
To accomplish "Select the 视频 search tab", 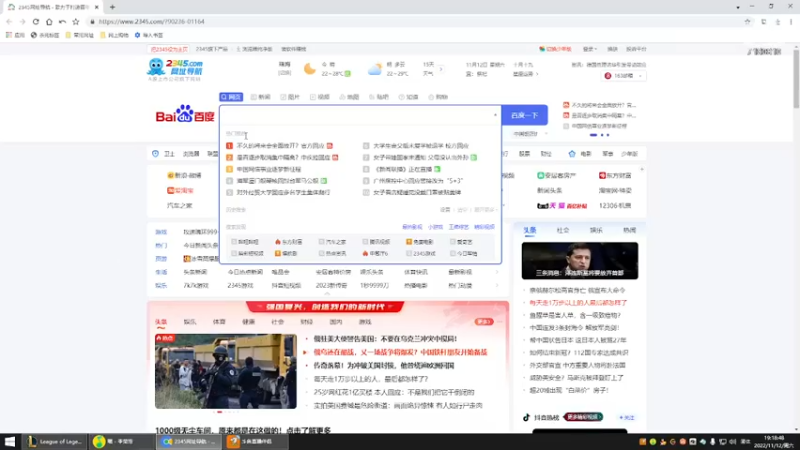I will point(320,97).
